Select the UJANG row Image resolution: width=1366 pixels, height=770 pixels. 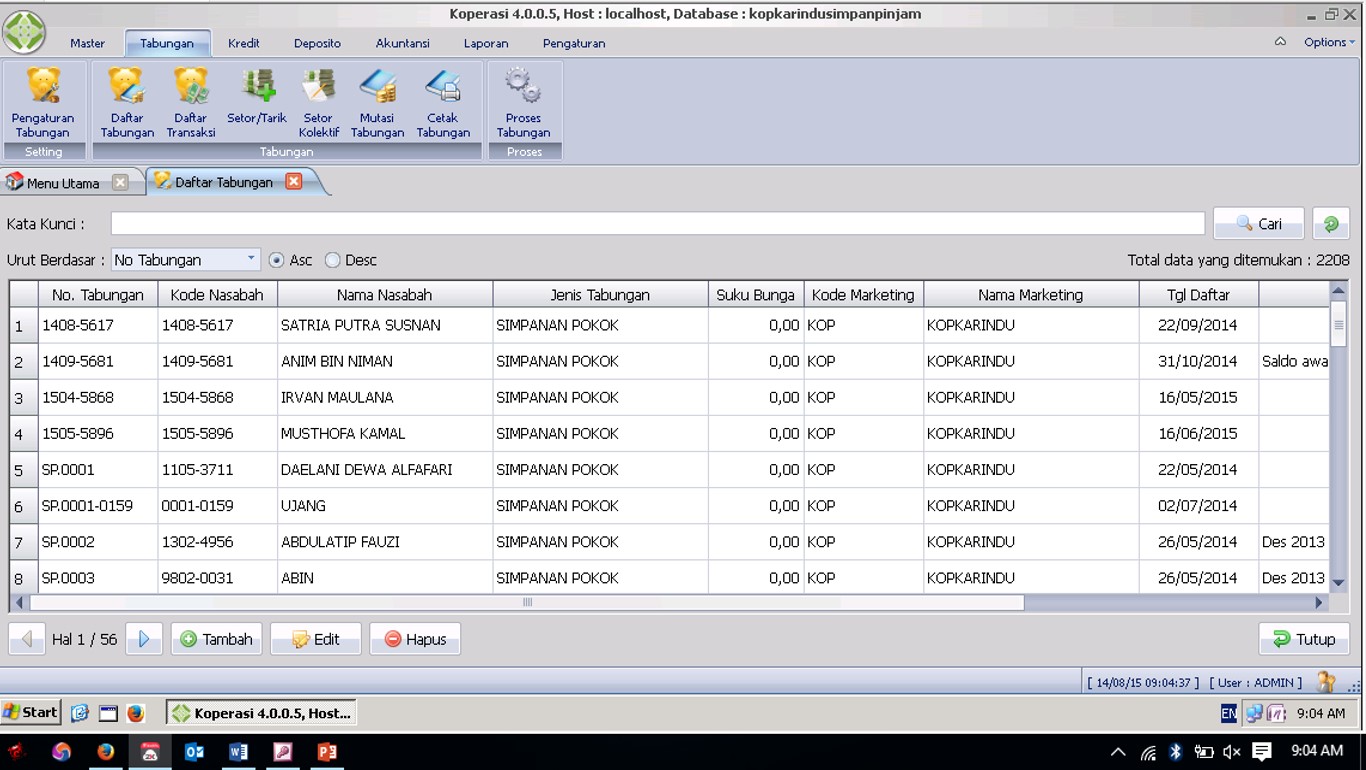[670, 505]
